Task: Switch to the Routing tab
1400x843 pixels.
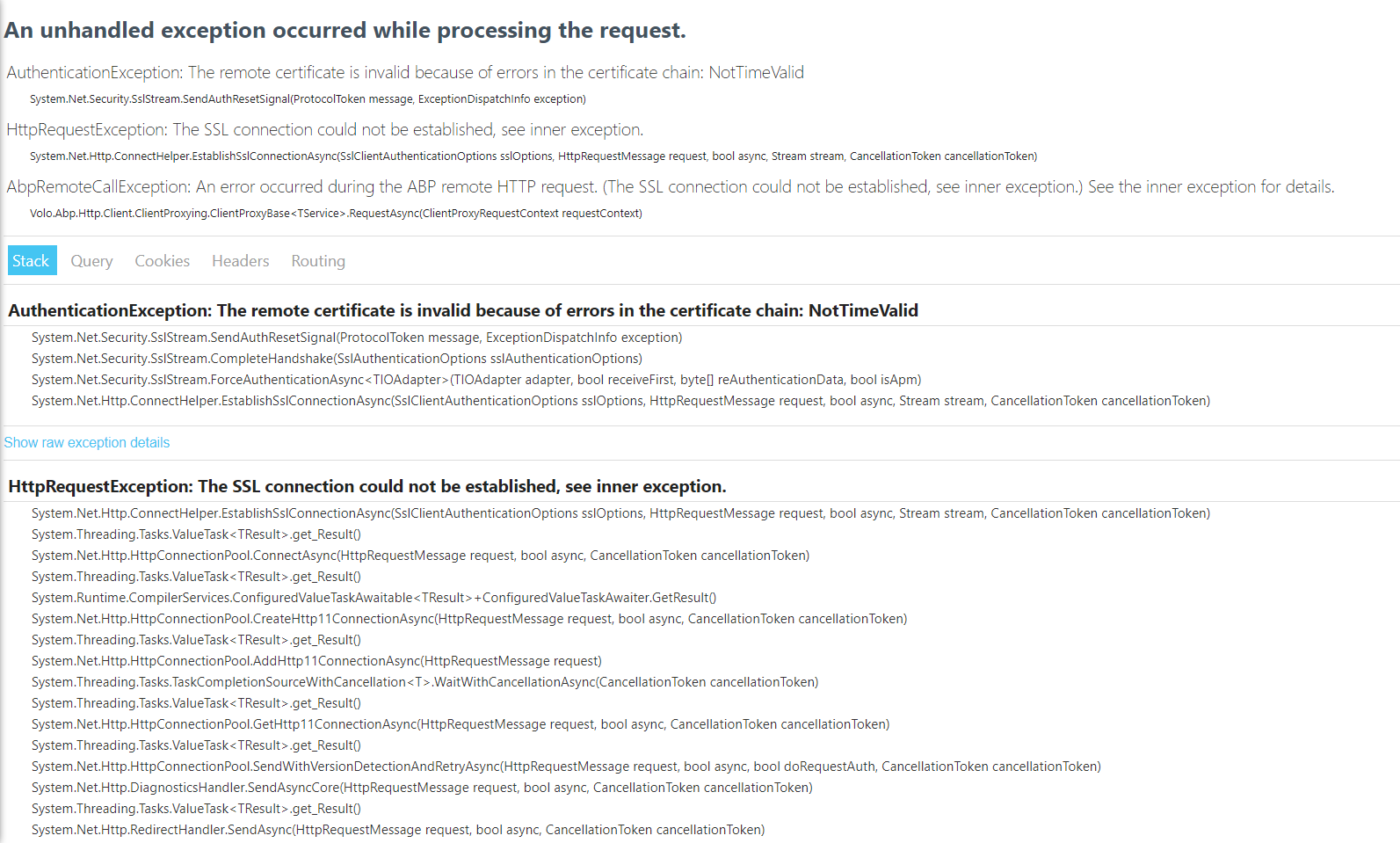Action: click(x=318, y=261)
